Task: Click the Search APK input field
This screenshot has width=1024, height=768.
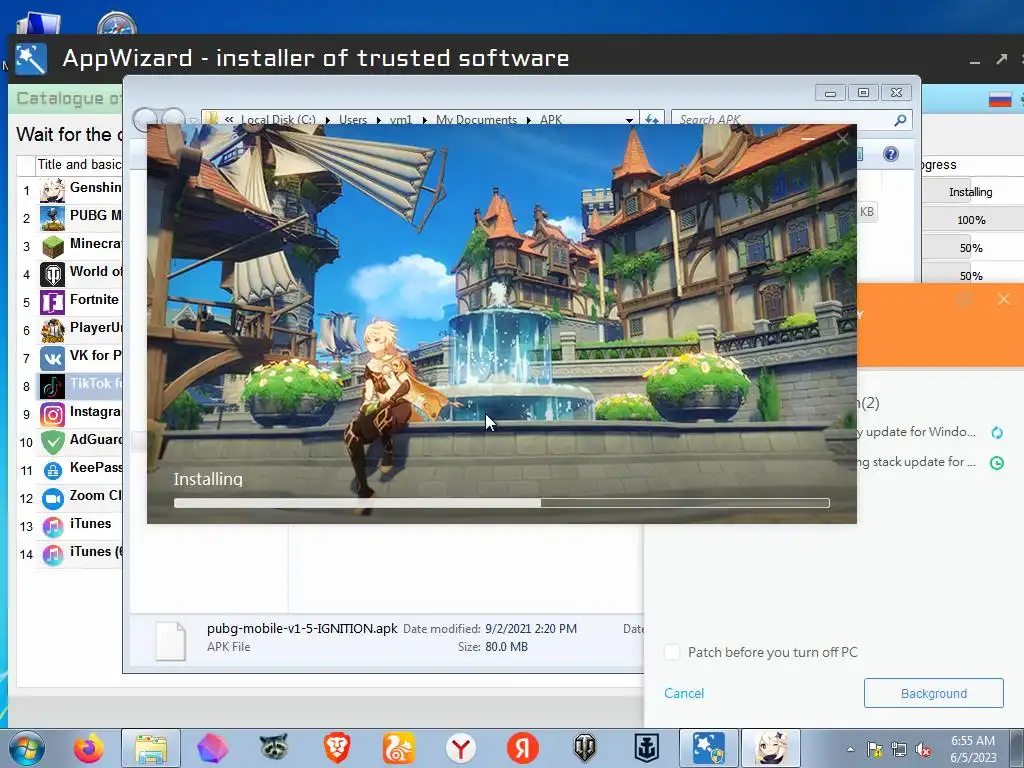Action: pyautogui.click(x=782, y=120)
